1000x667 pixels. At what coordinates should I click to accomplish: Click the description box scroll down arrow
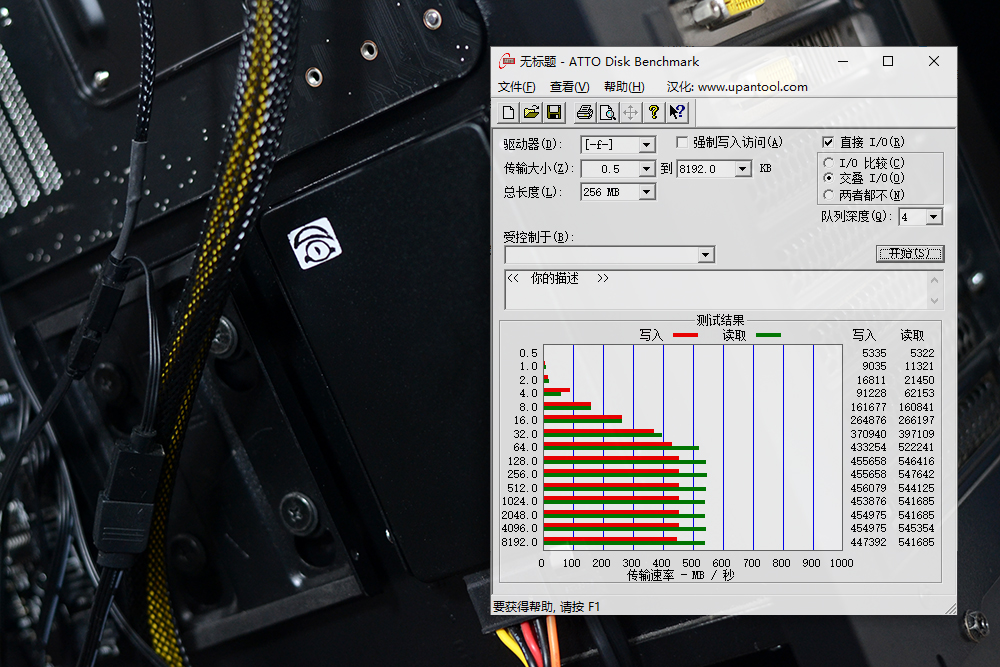[x=934, y=300]
